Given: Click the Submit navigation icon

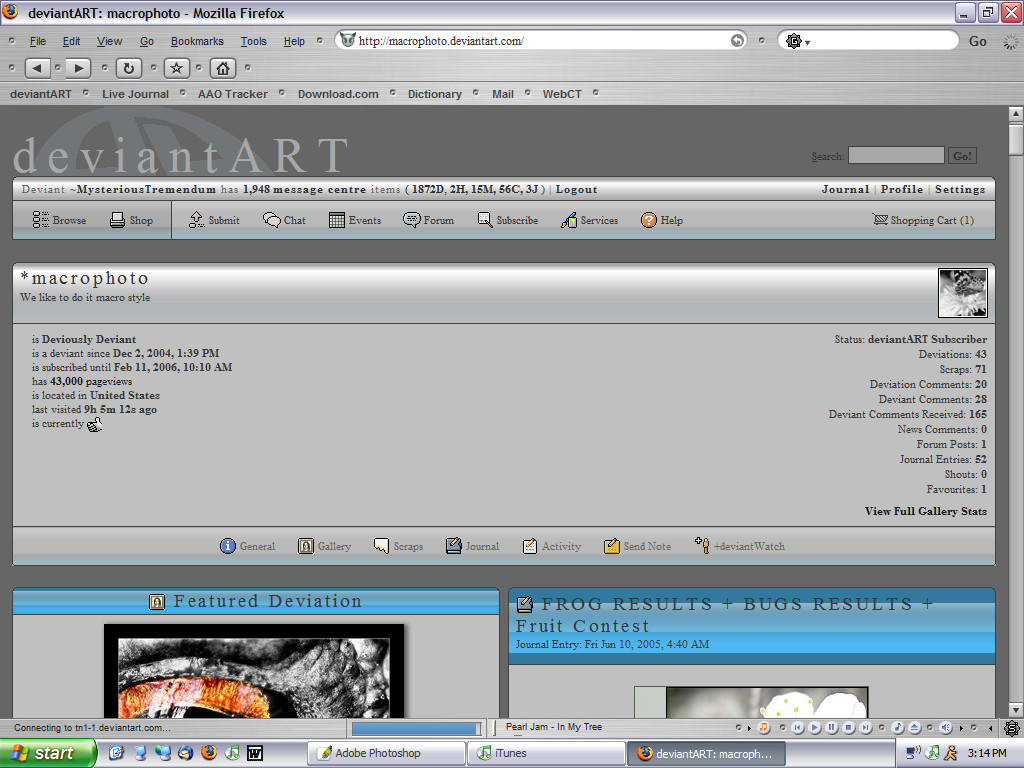Looking at the screenshot, I should (x=214, y=220).
